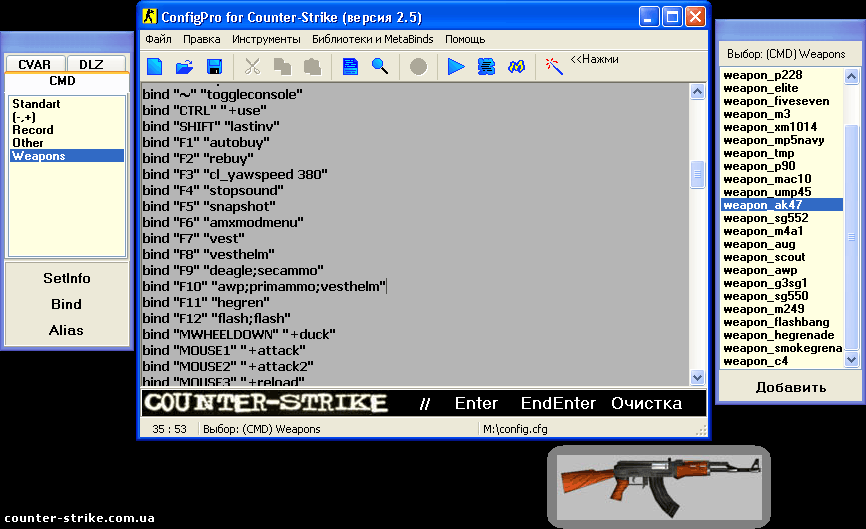This screenshot has width=866, height=529.
Task: Click Очистка to clear
Action: tap(646, 403)
